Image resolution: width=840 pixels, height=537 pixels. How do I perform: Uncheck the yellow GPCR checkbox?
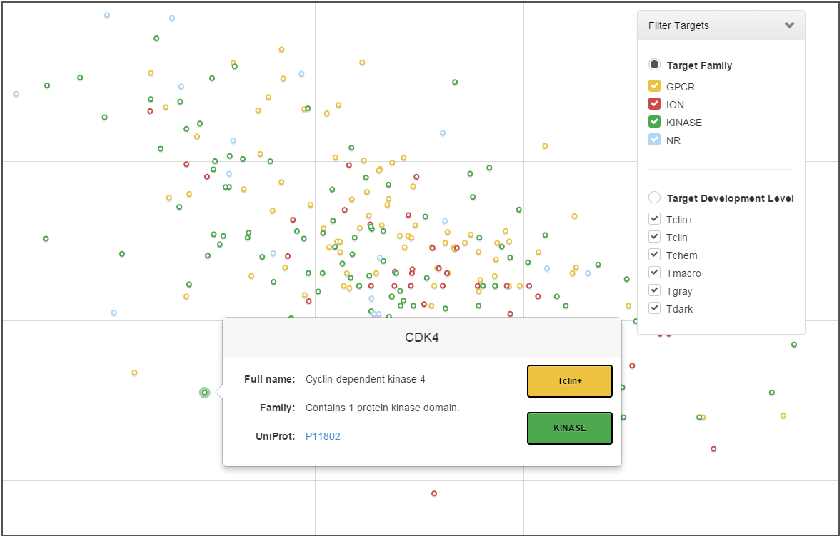(654, 87)
